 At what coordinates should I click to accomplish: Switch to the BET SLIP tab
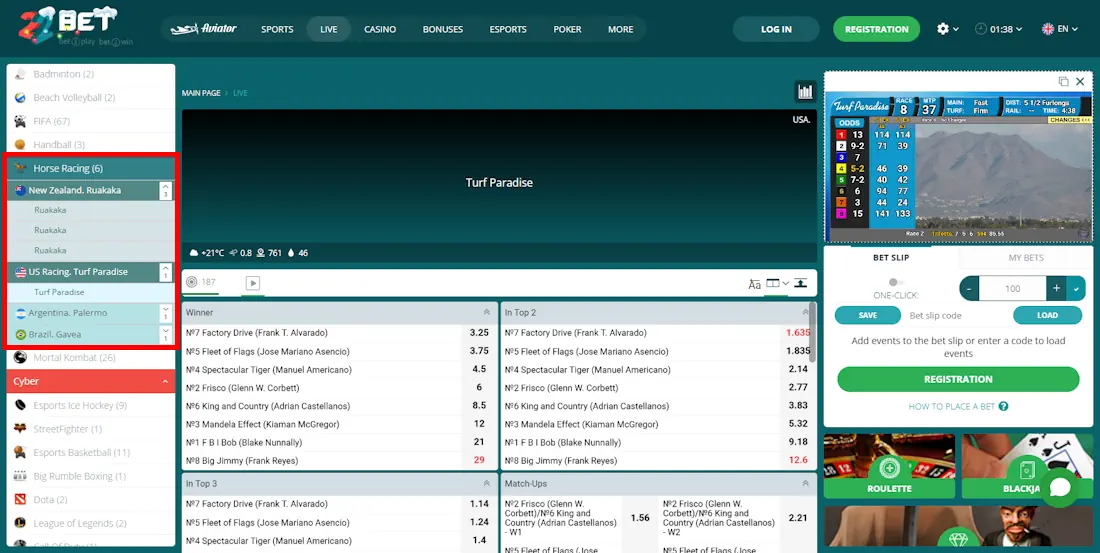click(x=891, y=258)
